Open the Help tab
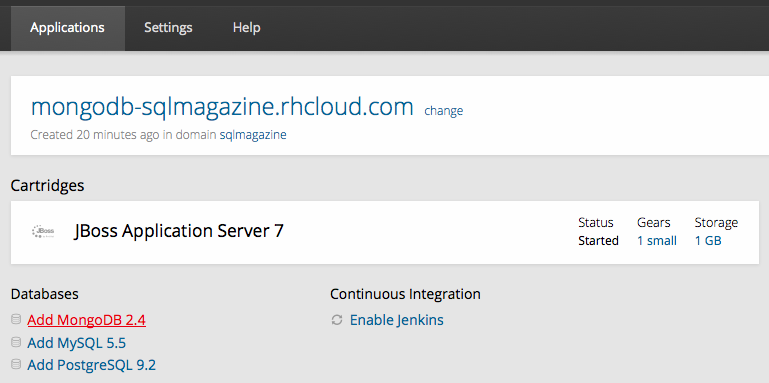The height and width of the screenshot is (383, 769). pyautogui.click(x=246, y=28)
